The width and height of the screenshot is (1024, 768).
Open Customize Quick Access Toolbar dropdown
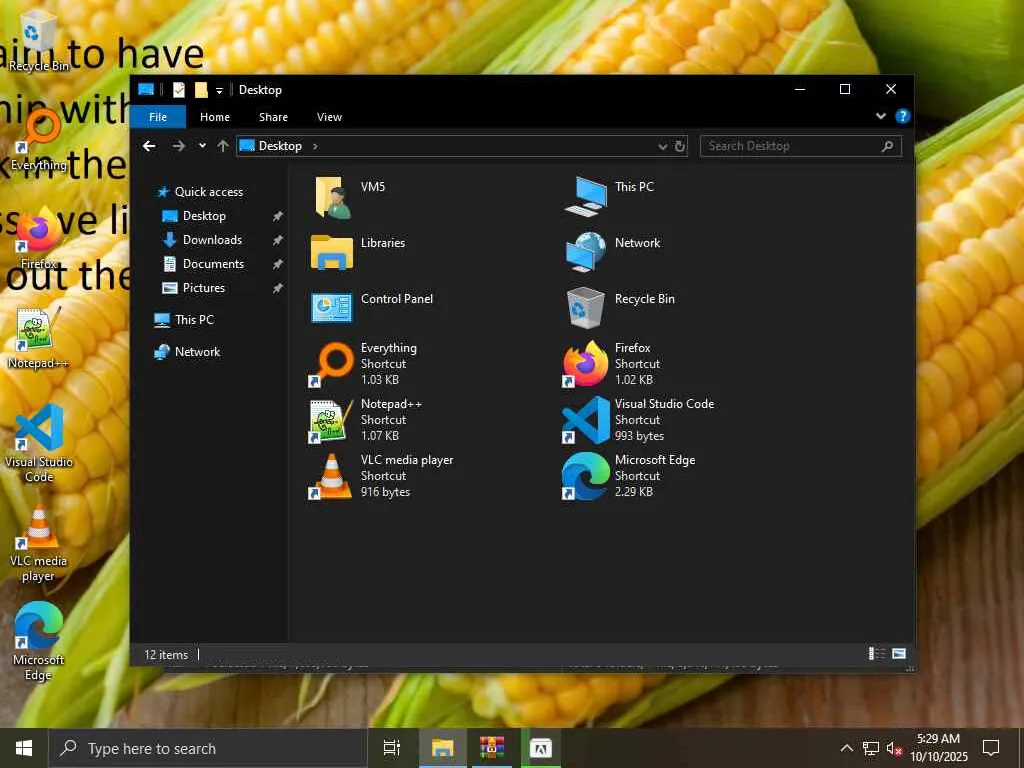(219, 91)
